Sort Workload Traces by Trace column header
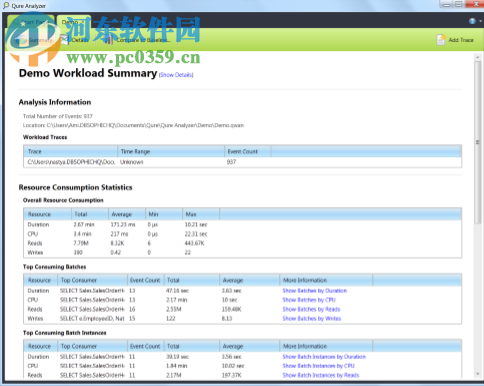The width and height of the screenshot is (484, 386). click(x=71, y=151)
